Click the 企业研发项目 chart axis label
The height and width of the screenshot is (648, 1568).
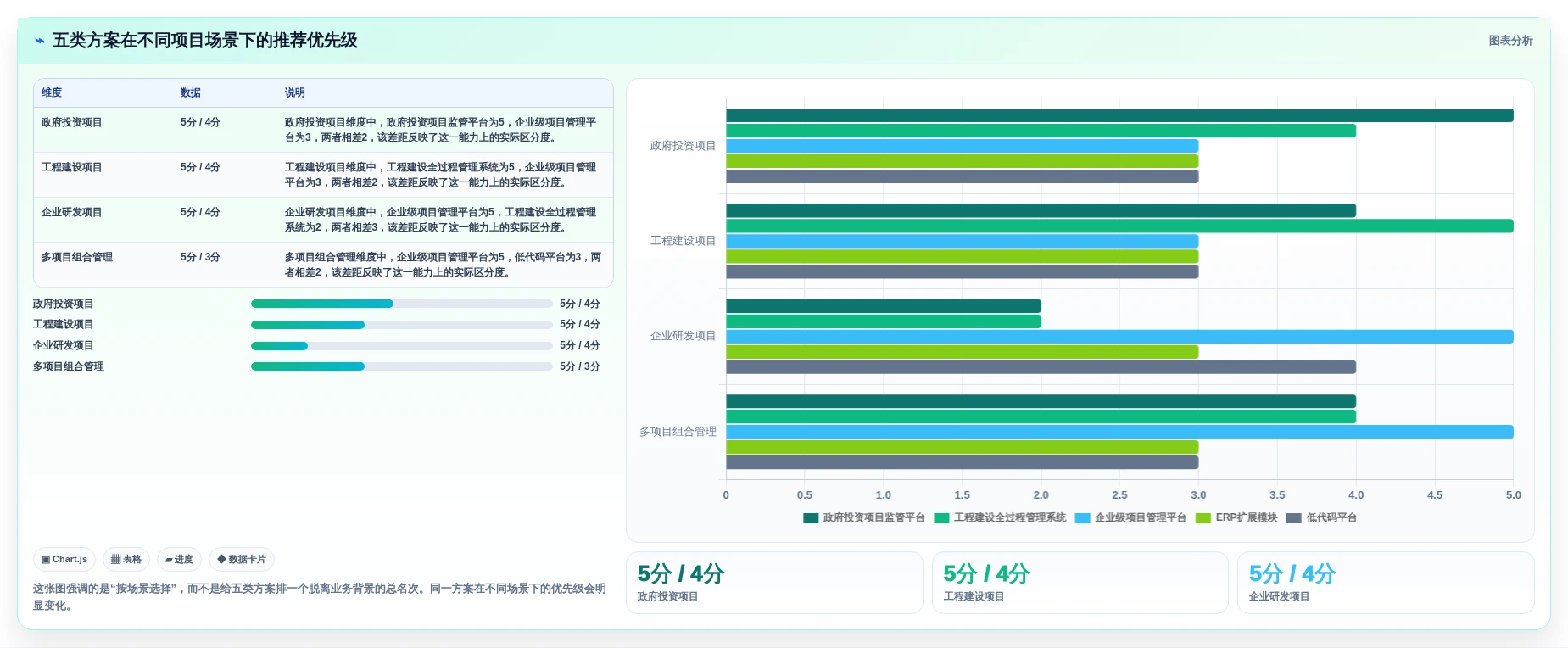pos(683,336)
